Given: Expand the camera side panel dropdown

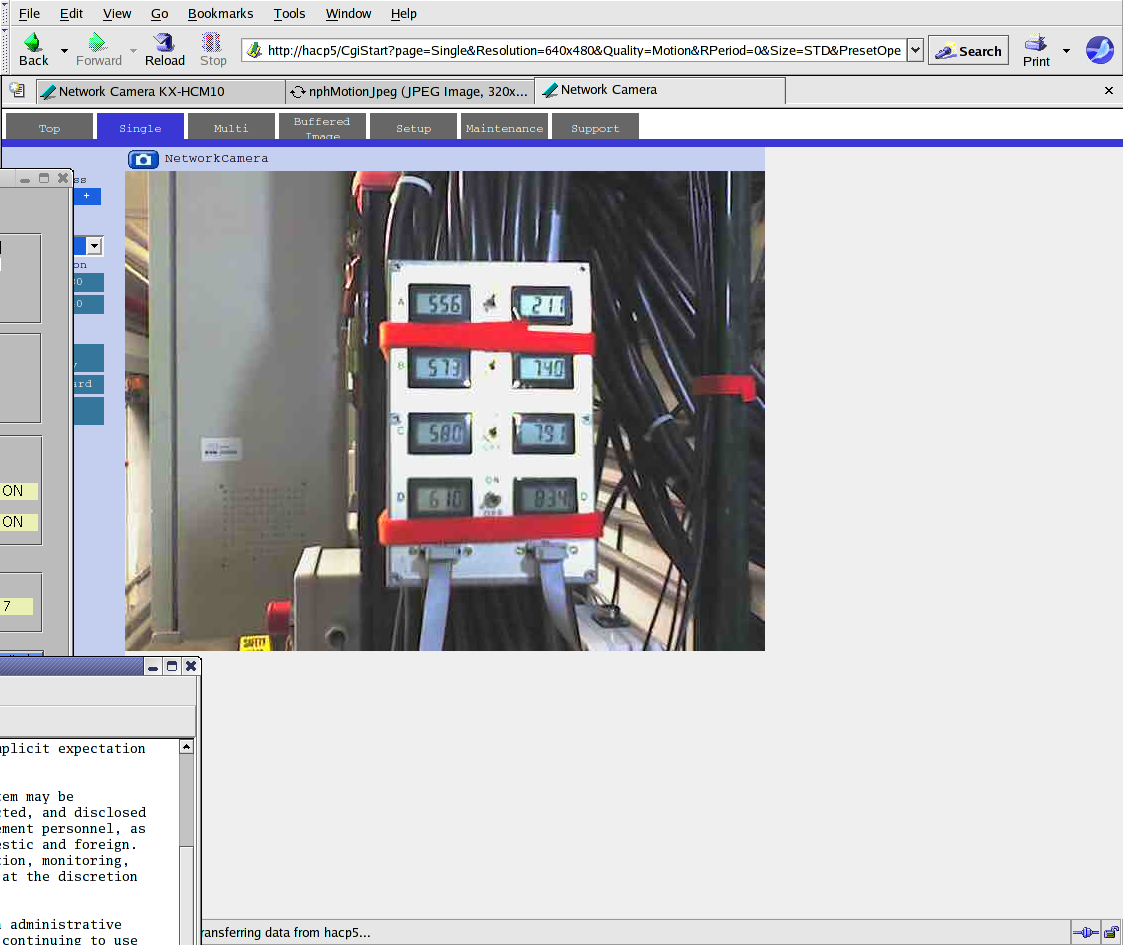Looking at the screenshot, I should (94, 246).
